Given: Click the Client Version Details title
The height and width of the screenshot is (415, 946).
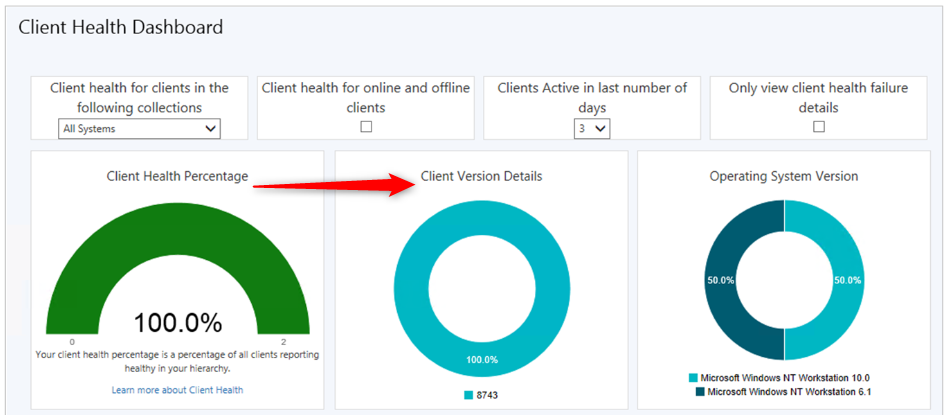Looking at the screenshot, I should click(481, 177).
